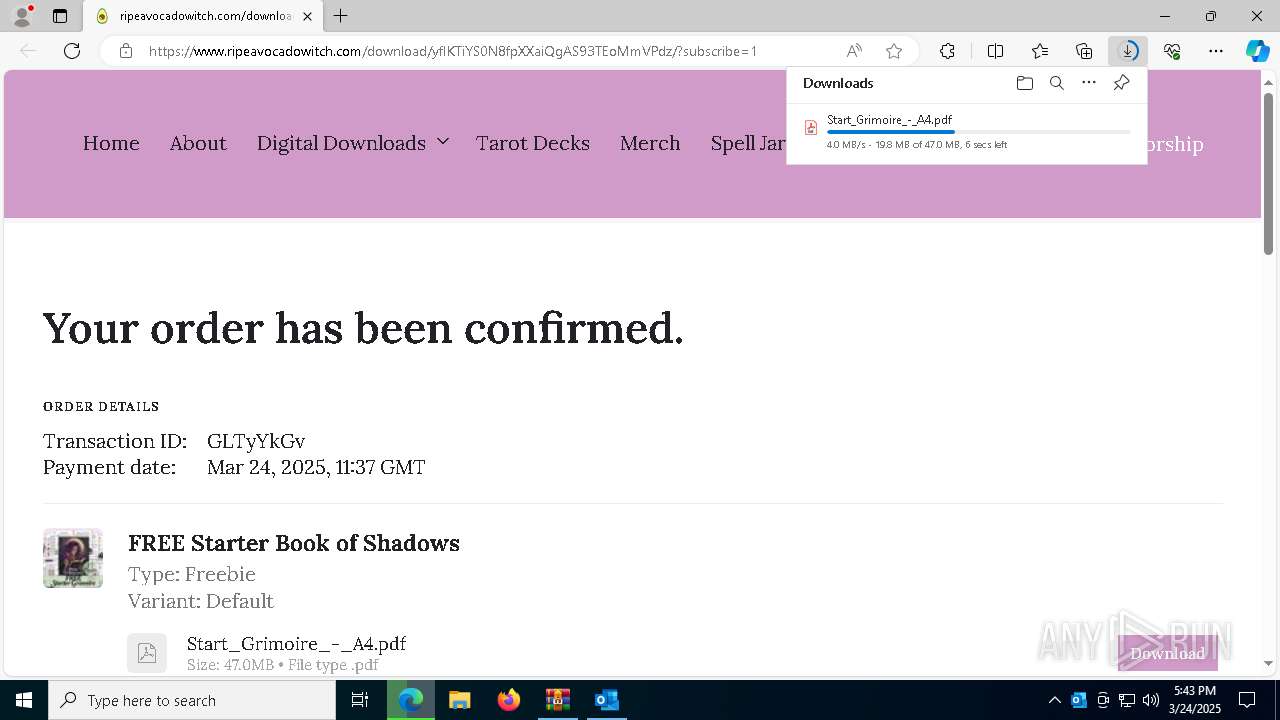Image resolution: width=1280 pixels, height=720 pixels.
Task: Close the ripeavocadowitch.com tab
Action: 307,16
